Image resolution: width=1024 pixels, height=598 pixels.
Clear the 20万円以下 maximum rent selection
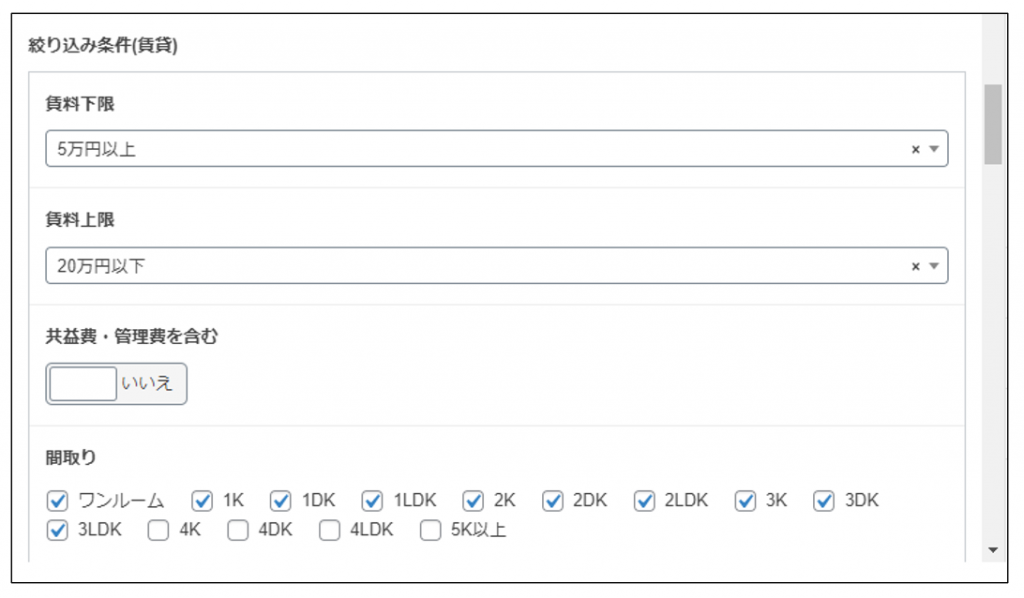pyautogui.click(x=915, y=266)
